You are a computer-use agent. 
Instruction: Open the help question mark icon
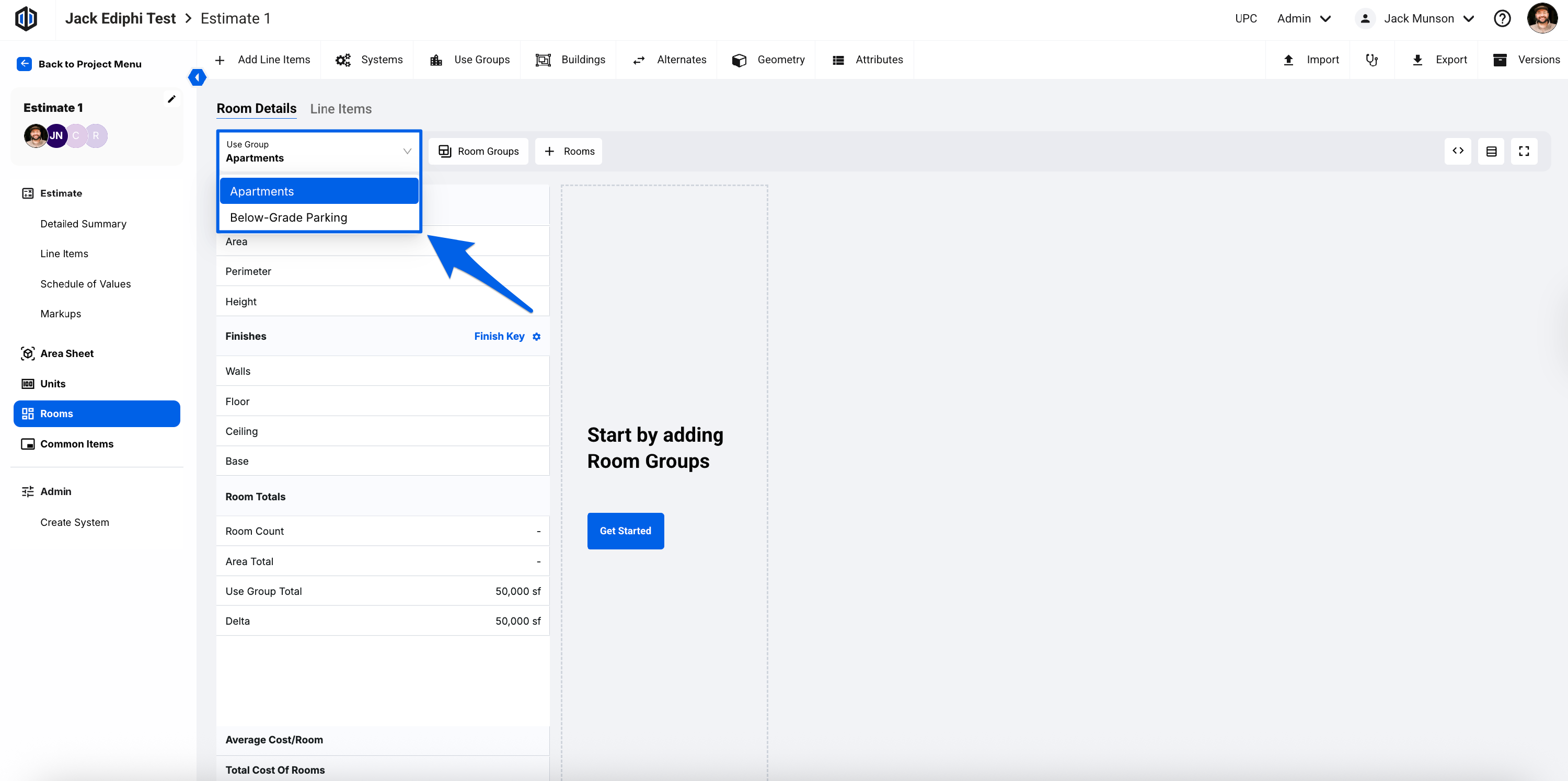click(x=1502, y=19)
